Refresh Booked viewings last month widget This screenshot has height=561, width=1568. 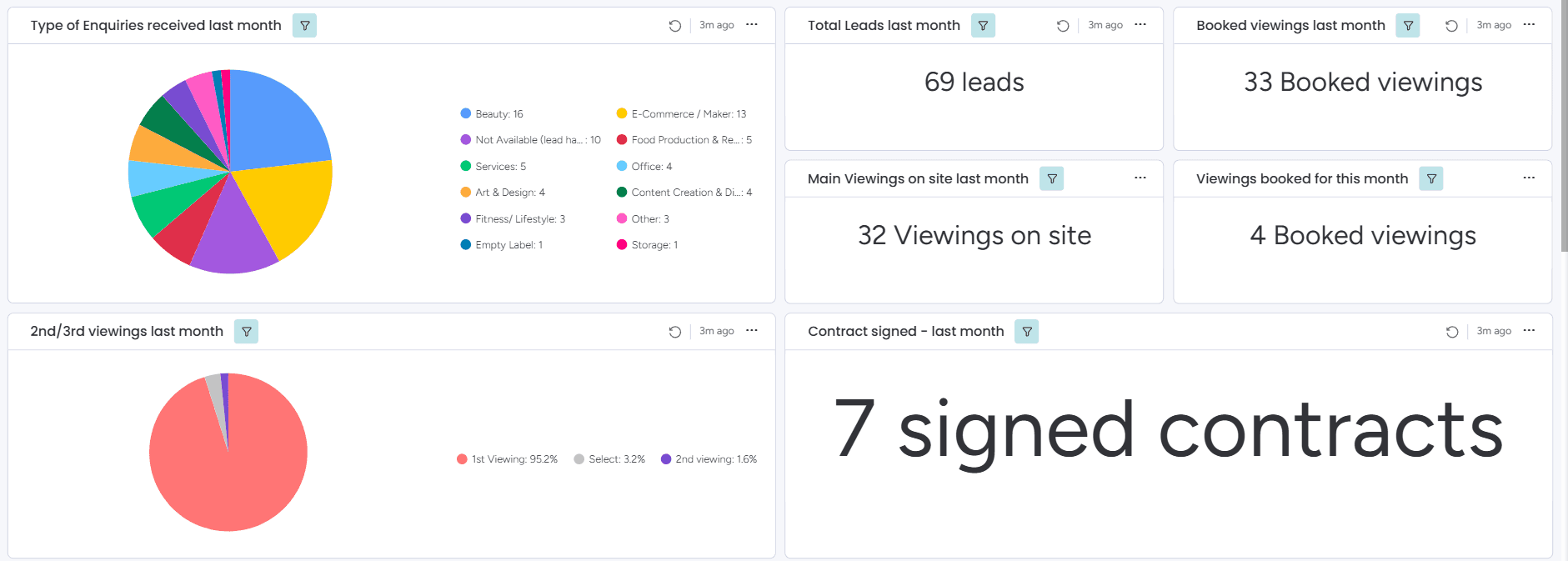[1451, 26]
